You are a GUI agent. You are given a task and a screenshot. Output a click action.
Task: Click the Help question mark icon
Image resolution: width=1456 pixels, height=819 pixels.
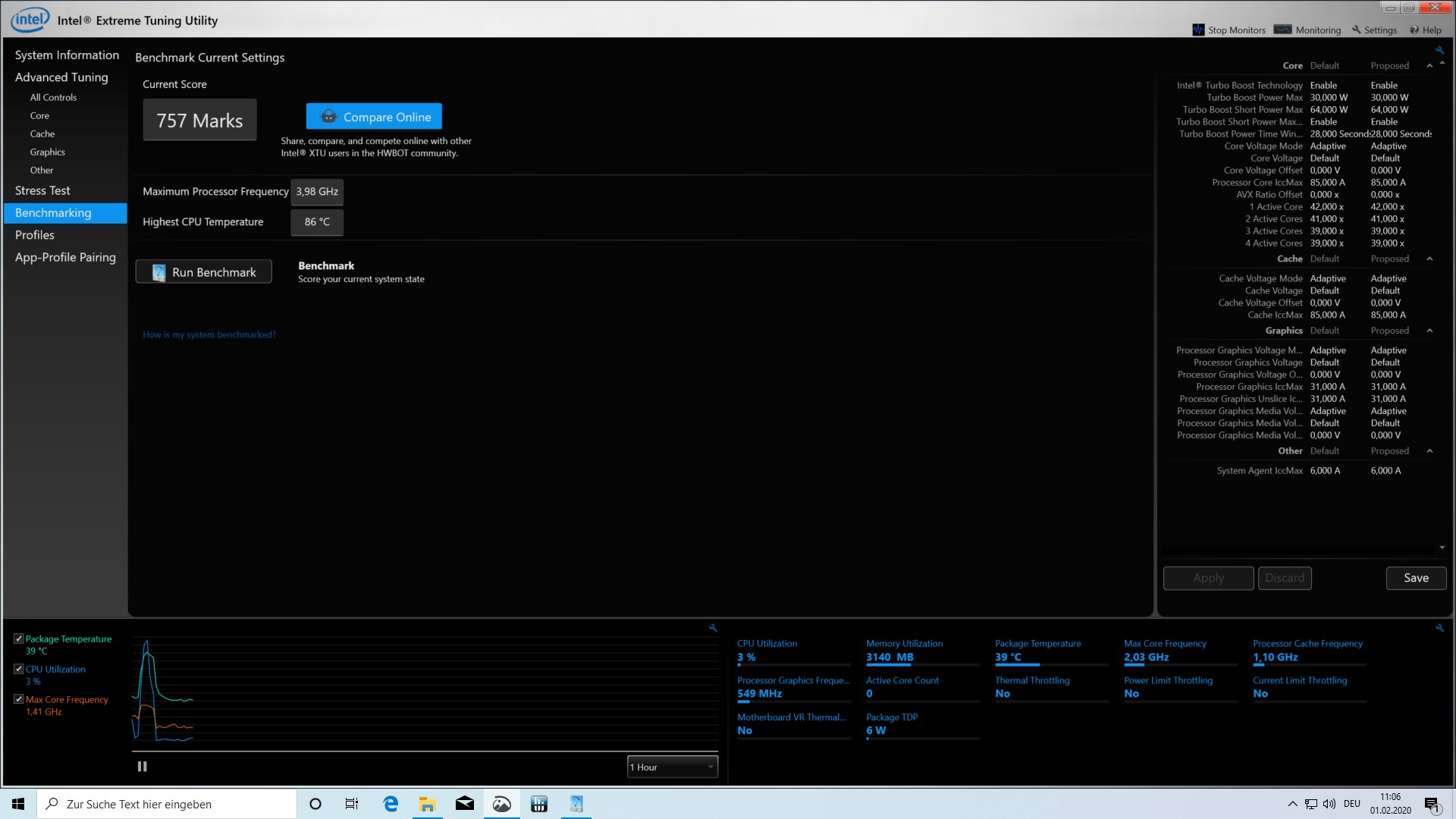(1414, 30)
